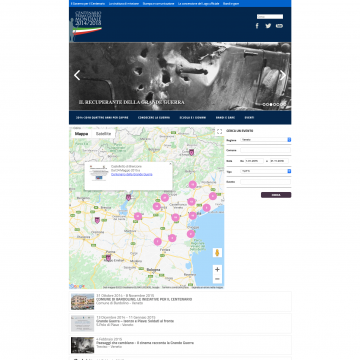Image resolution: width=360 pixels, height=360 pixels.
Task: Open the Comune di Bardolino event title
Action: (144, 299)
